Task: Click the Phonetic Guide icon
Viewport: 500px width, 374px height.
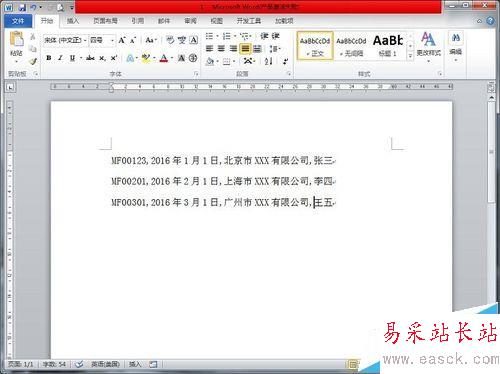Action: 182,40
